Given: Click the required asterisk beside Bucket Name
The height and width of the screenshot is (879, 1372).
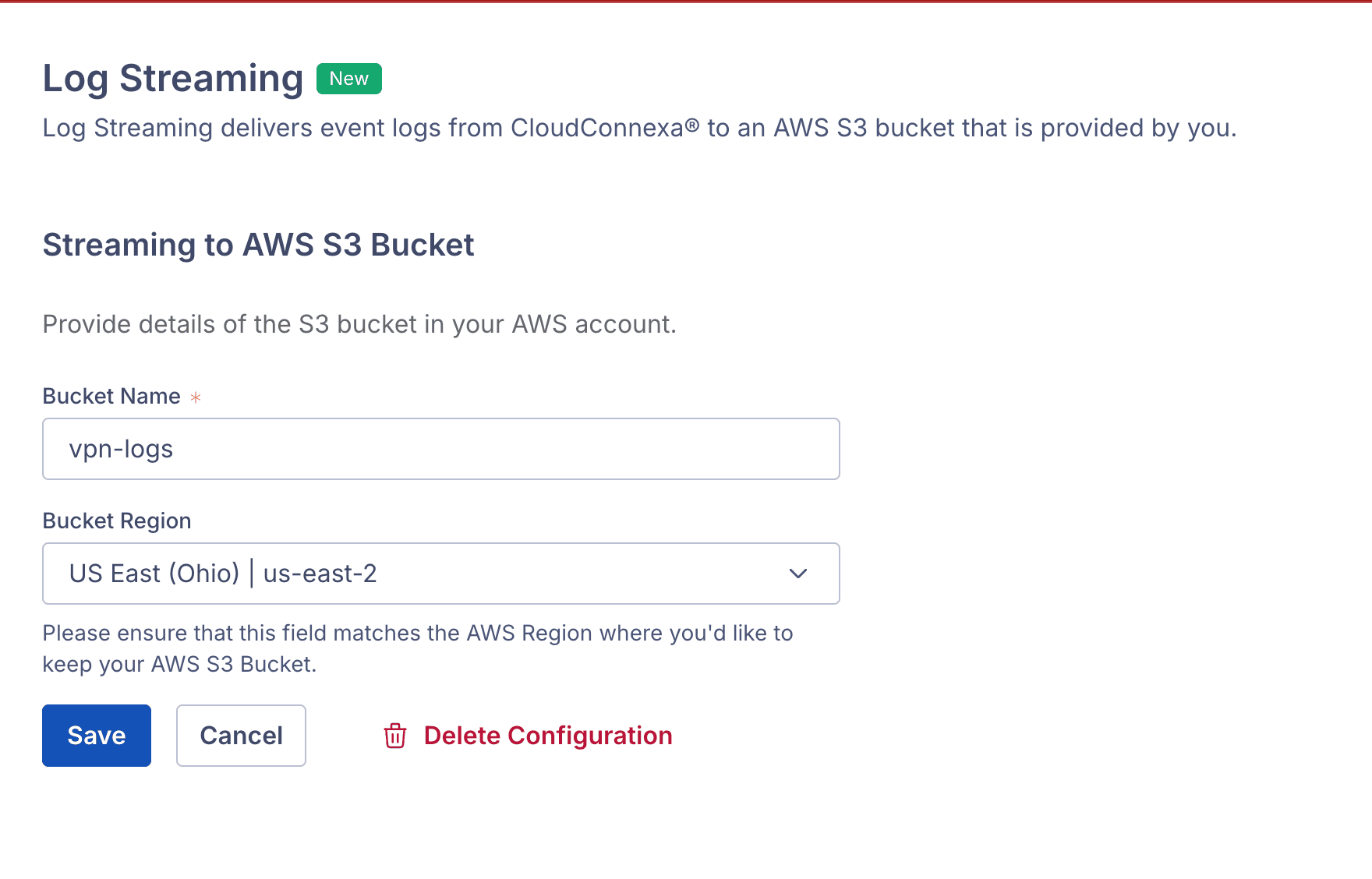Looking at the screenshot, I should click(x=196, y=397).
